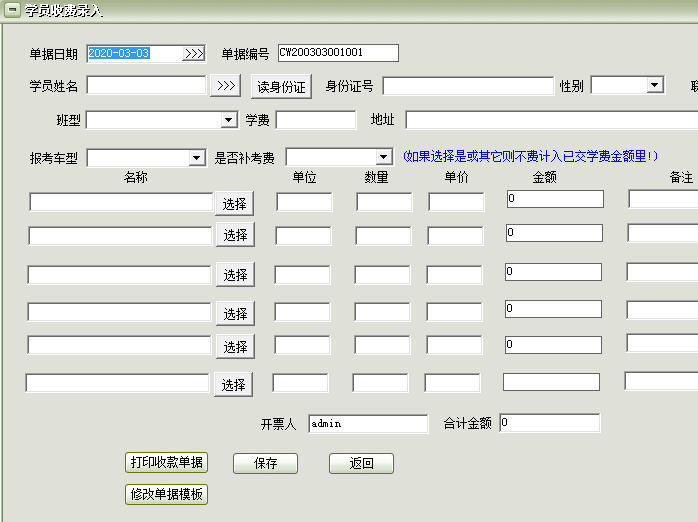
Task: Click the 保存 button
Action: point(265,464)
